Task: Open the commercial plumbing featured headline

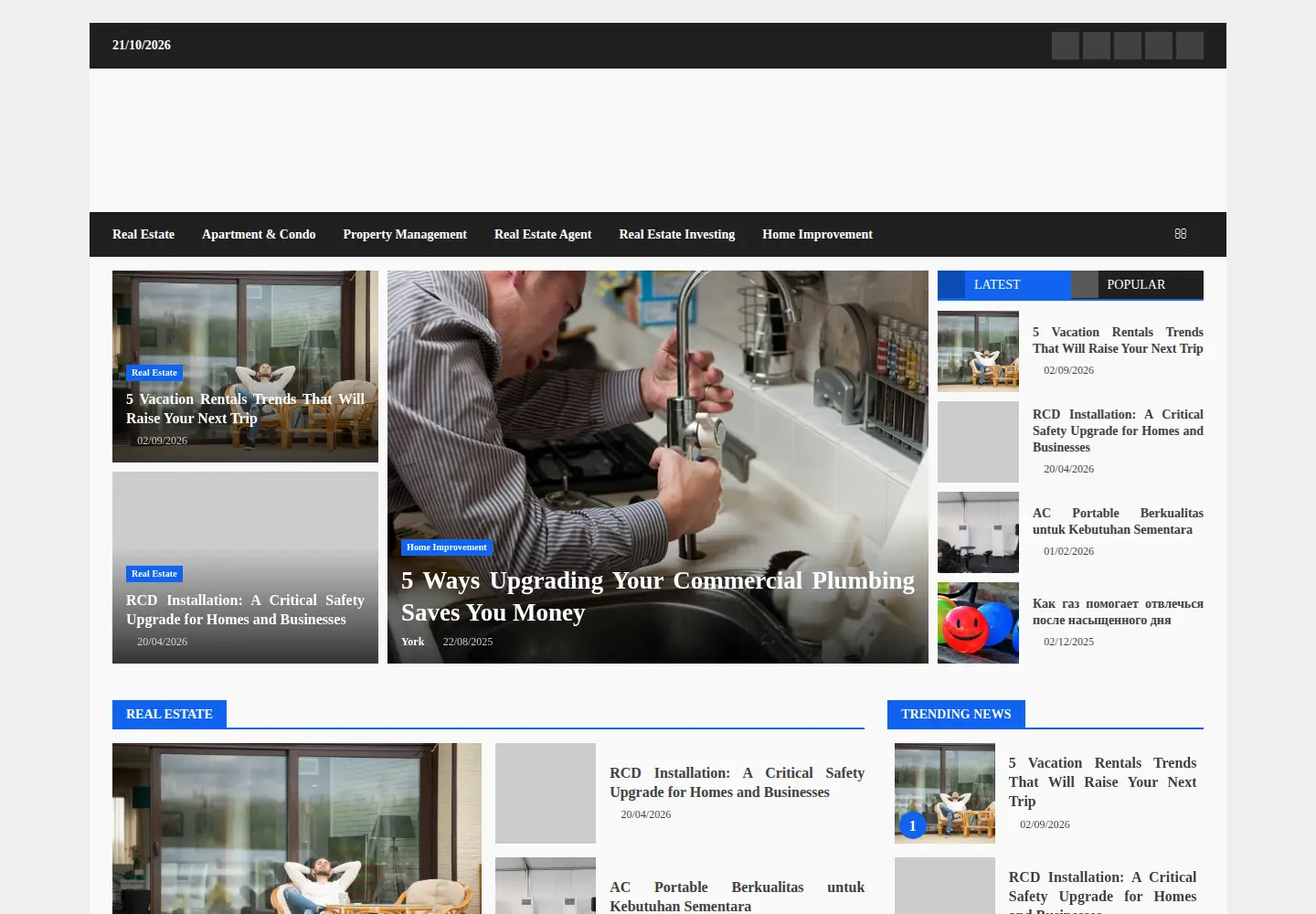Action: [658, 596]
